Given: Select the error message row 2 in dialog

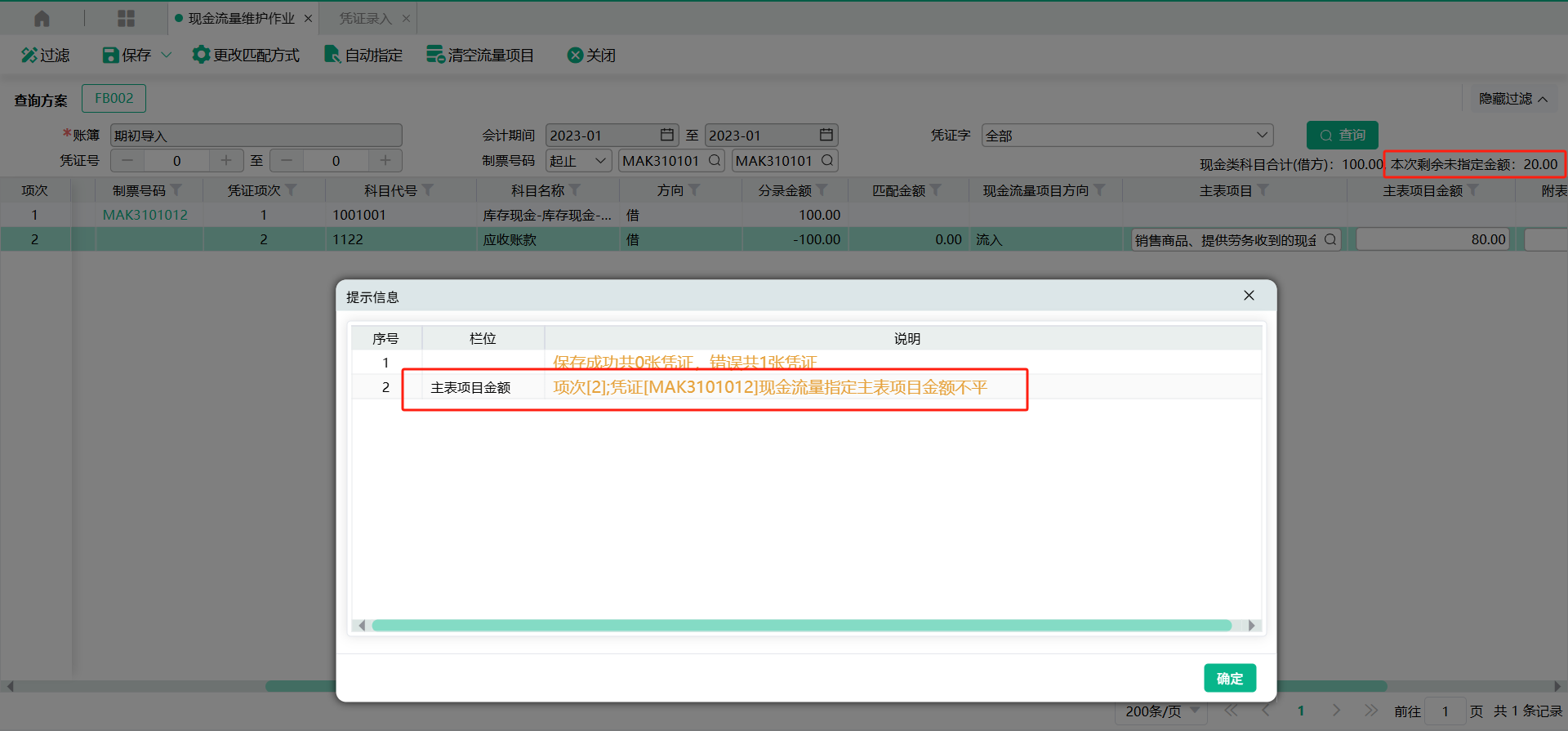Looking at the screenshot, I should tap(807, 387).
